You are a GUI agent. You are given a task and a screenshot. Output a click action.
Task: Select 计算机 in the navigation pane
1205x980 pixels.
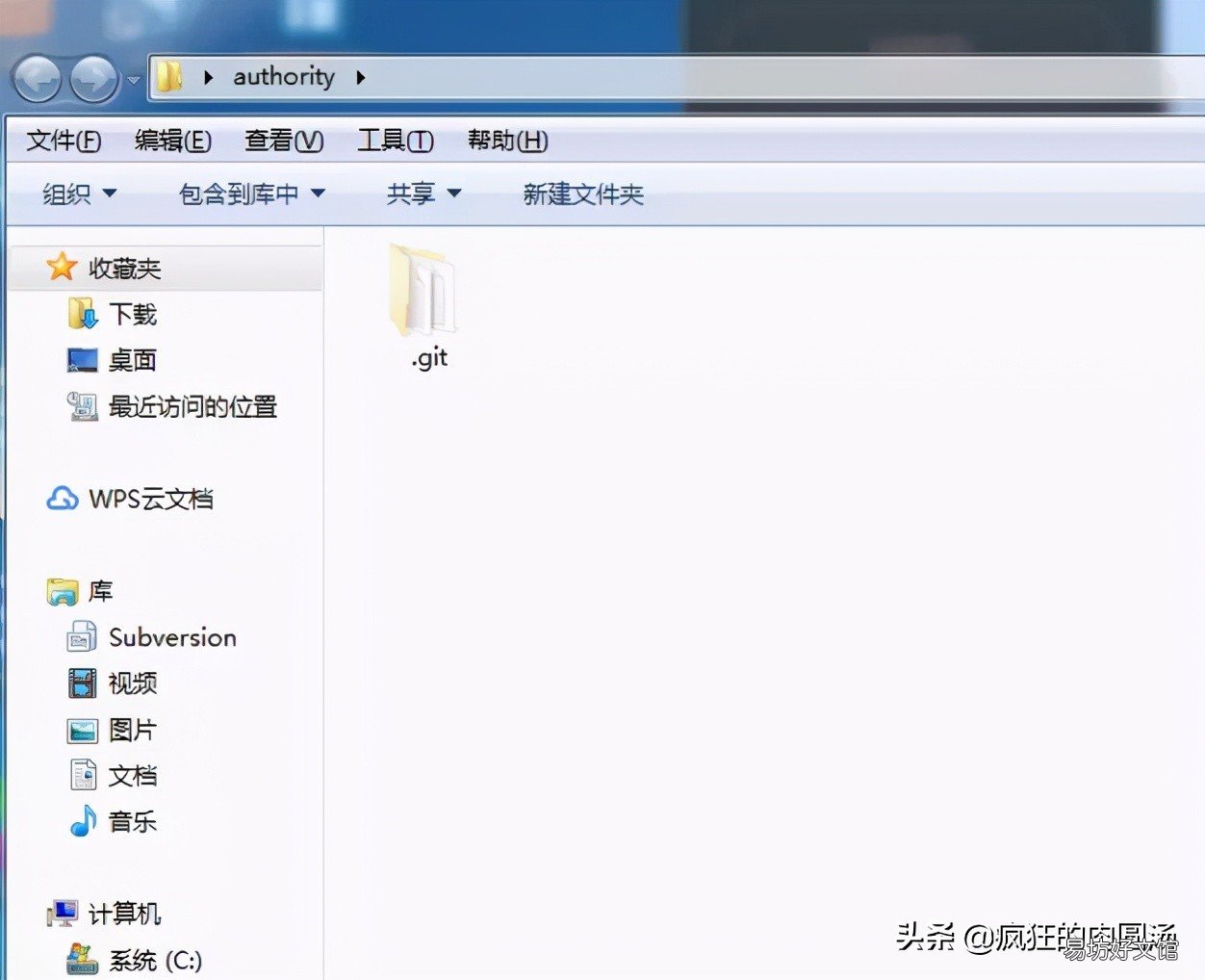click(x=125, y=914)
